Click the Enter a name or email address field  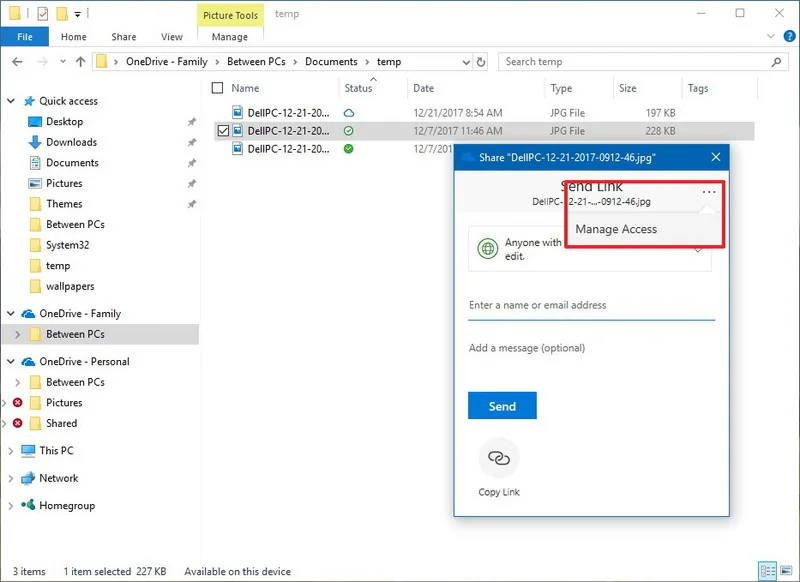(591, 306)
